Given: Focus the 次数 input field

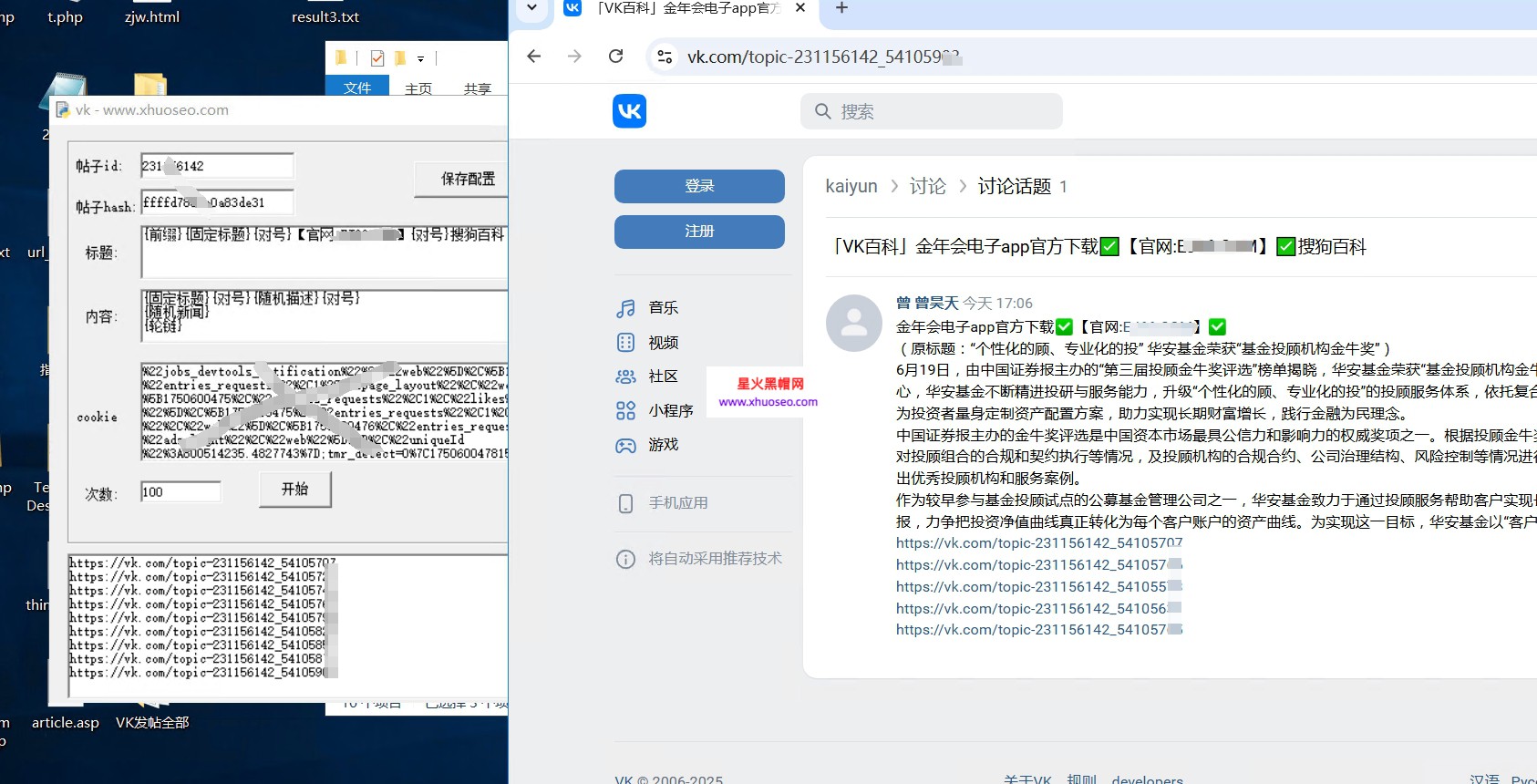Looking at the screenshot, I should [181, 492].
